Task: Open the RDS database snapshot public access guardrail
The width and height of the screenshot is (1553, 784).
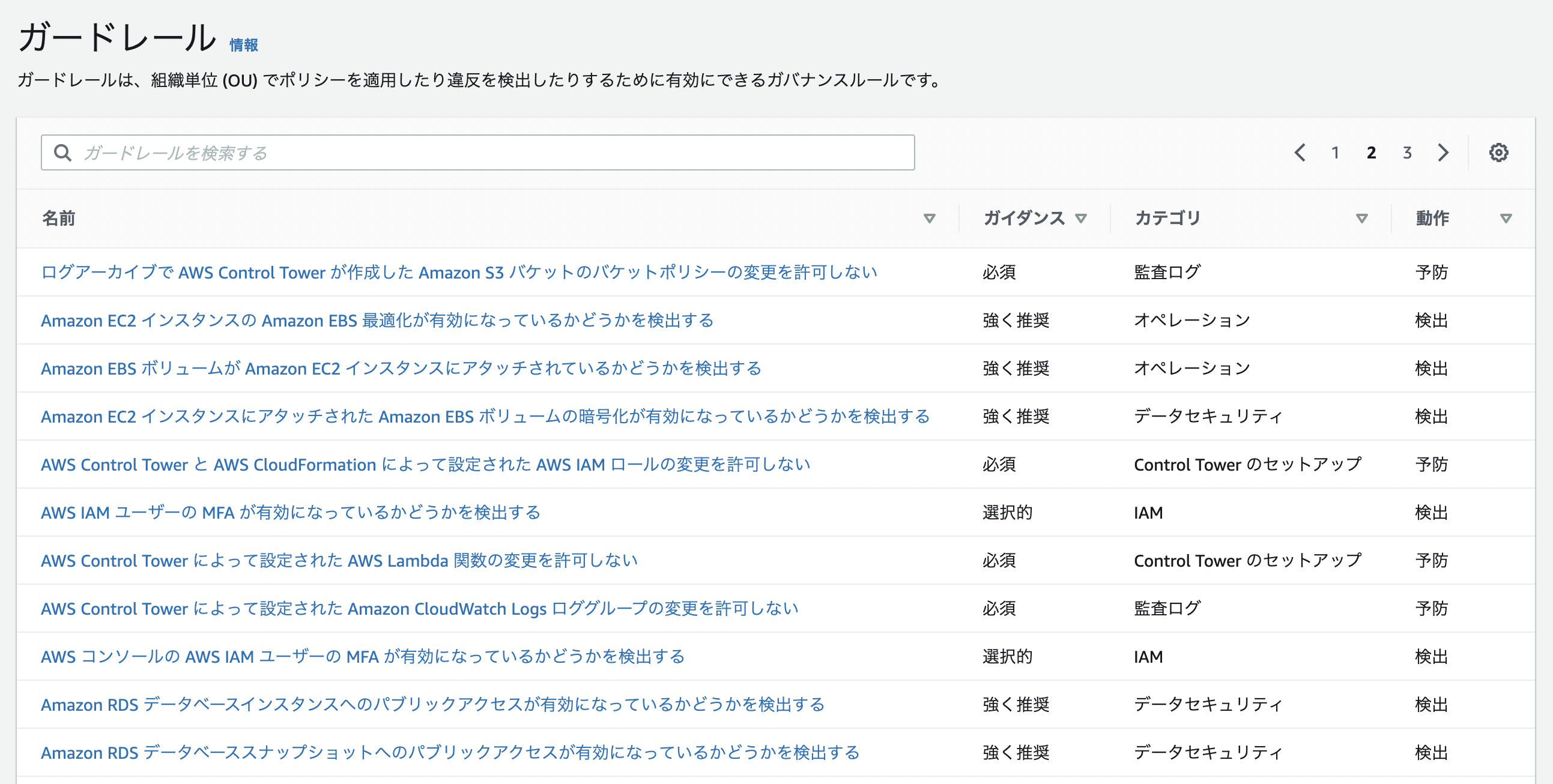Action: pyautogui.click(x=450, y=753)
